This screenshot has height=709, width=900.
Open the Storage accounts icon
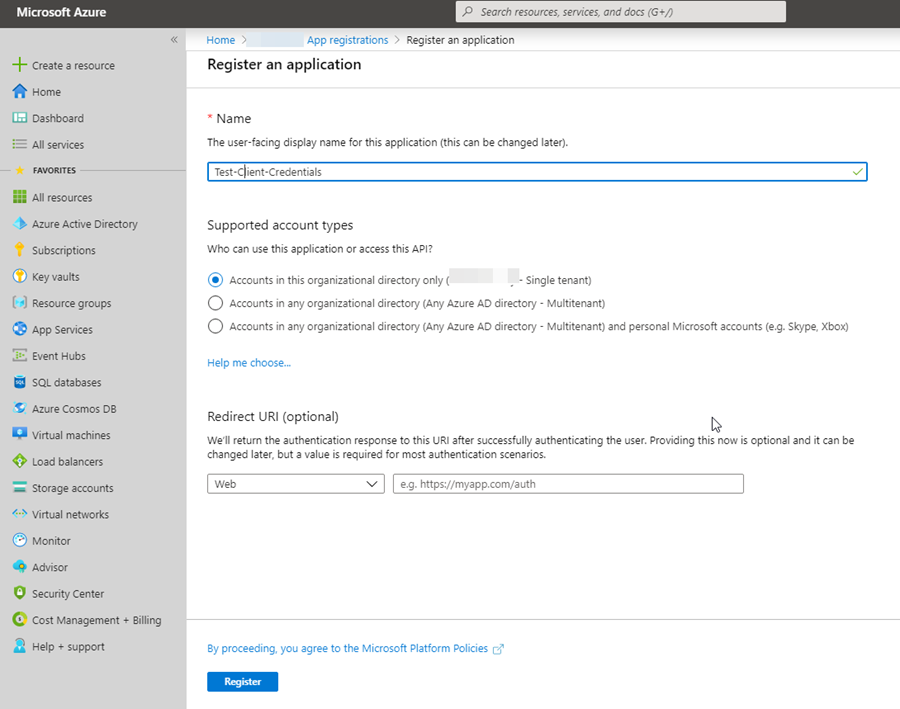(20, 487)
